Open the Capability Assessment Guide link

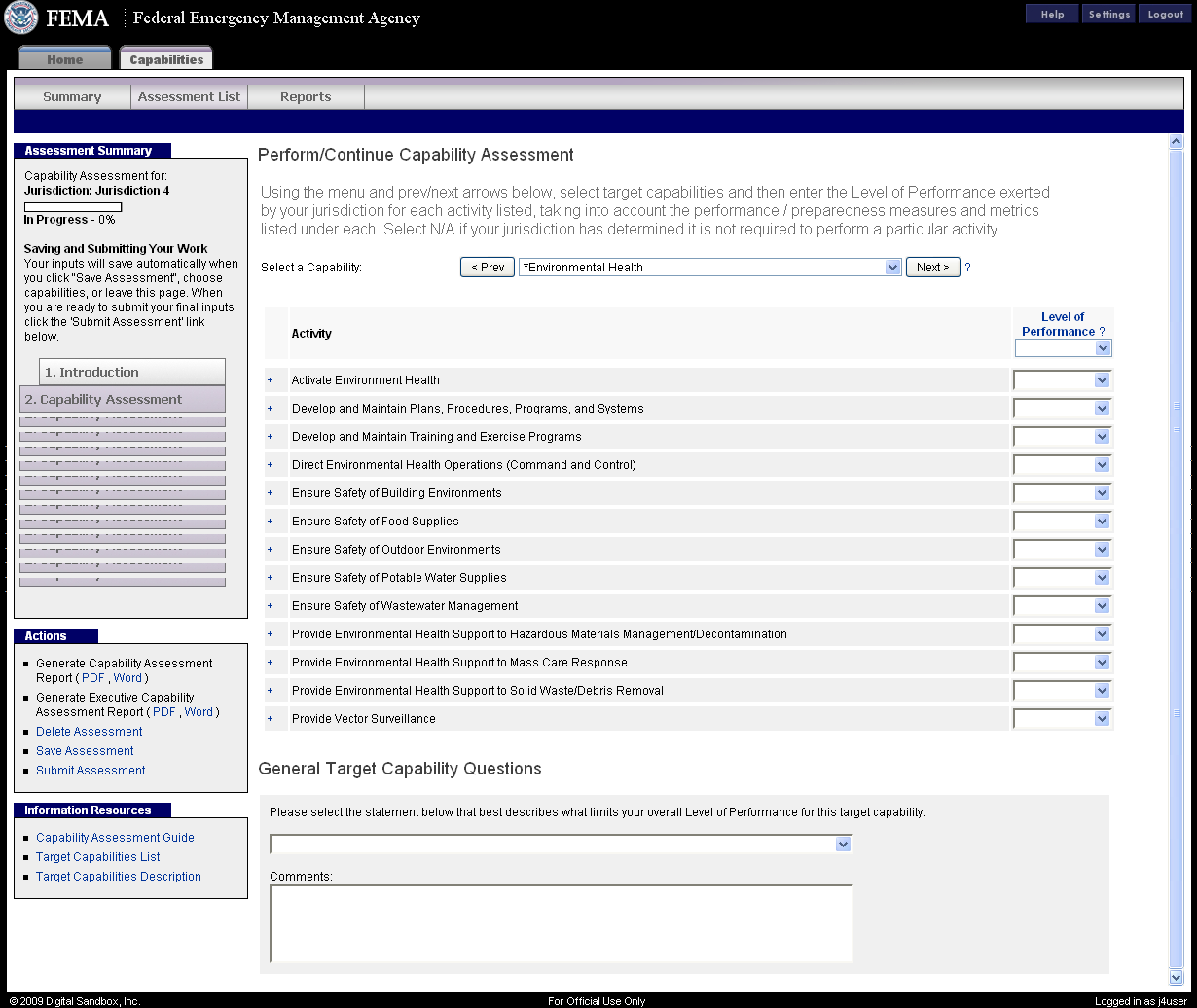[115, 838]
